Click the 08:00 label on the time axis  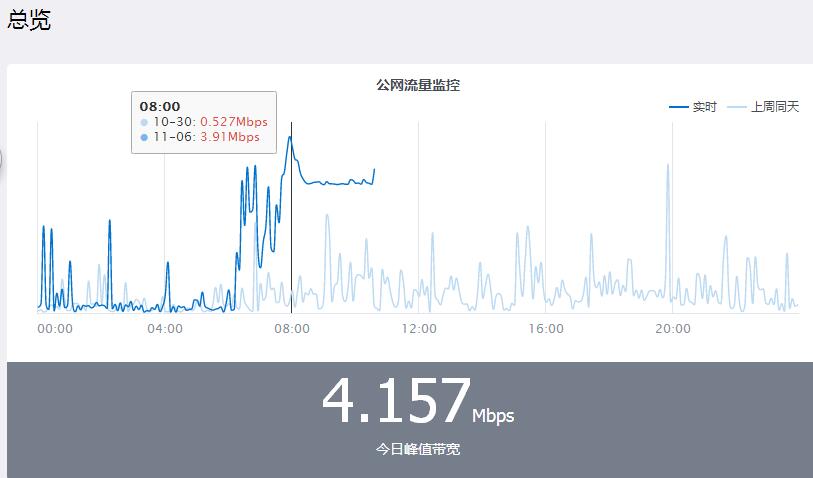tap(291, 329)
